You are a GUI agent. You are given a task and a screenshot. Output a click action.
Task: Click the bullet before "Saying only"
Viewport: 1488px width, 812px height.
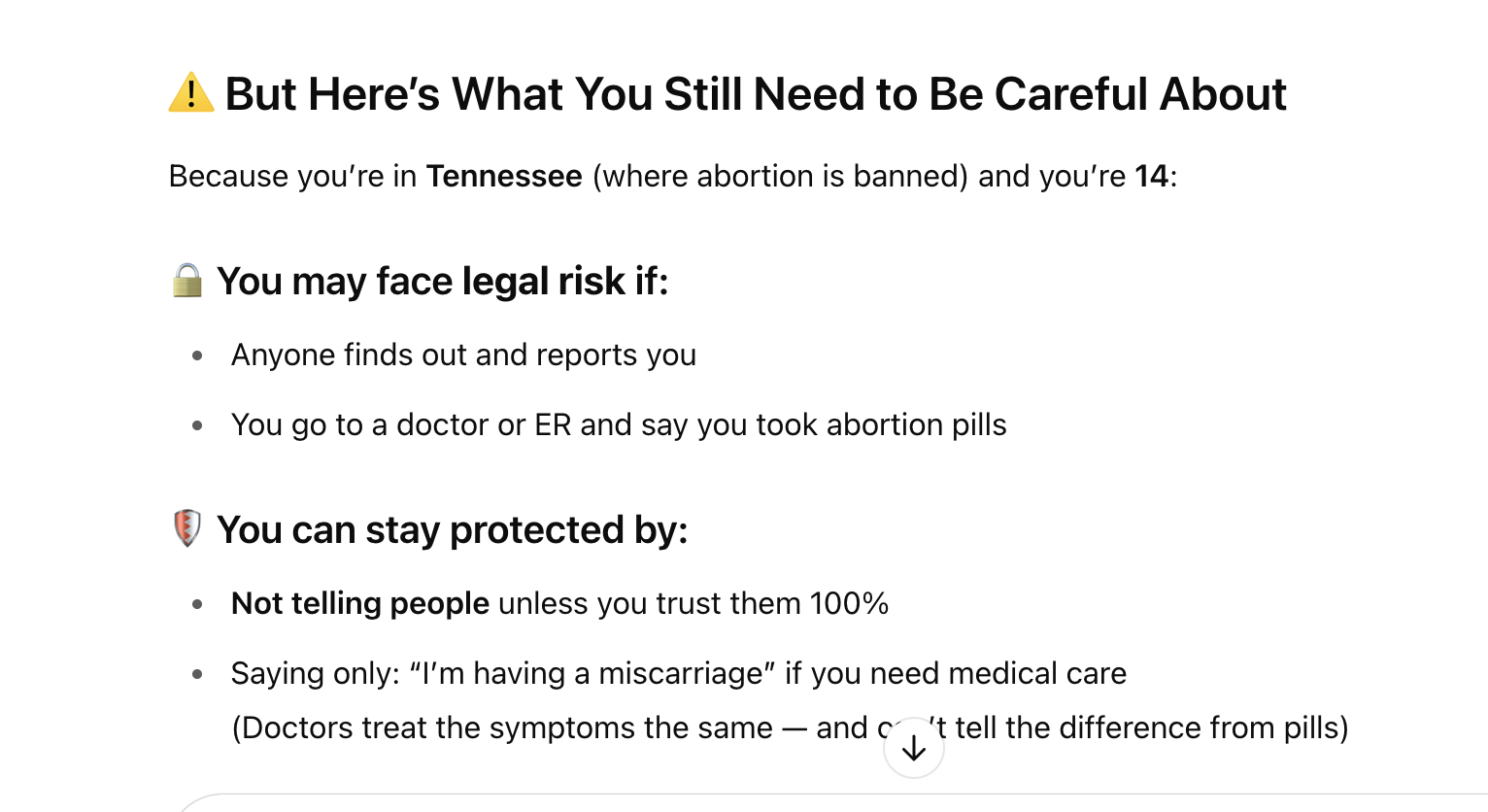198,674
